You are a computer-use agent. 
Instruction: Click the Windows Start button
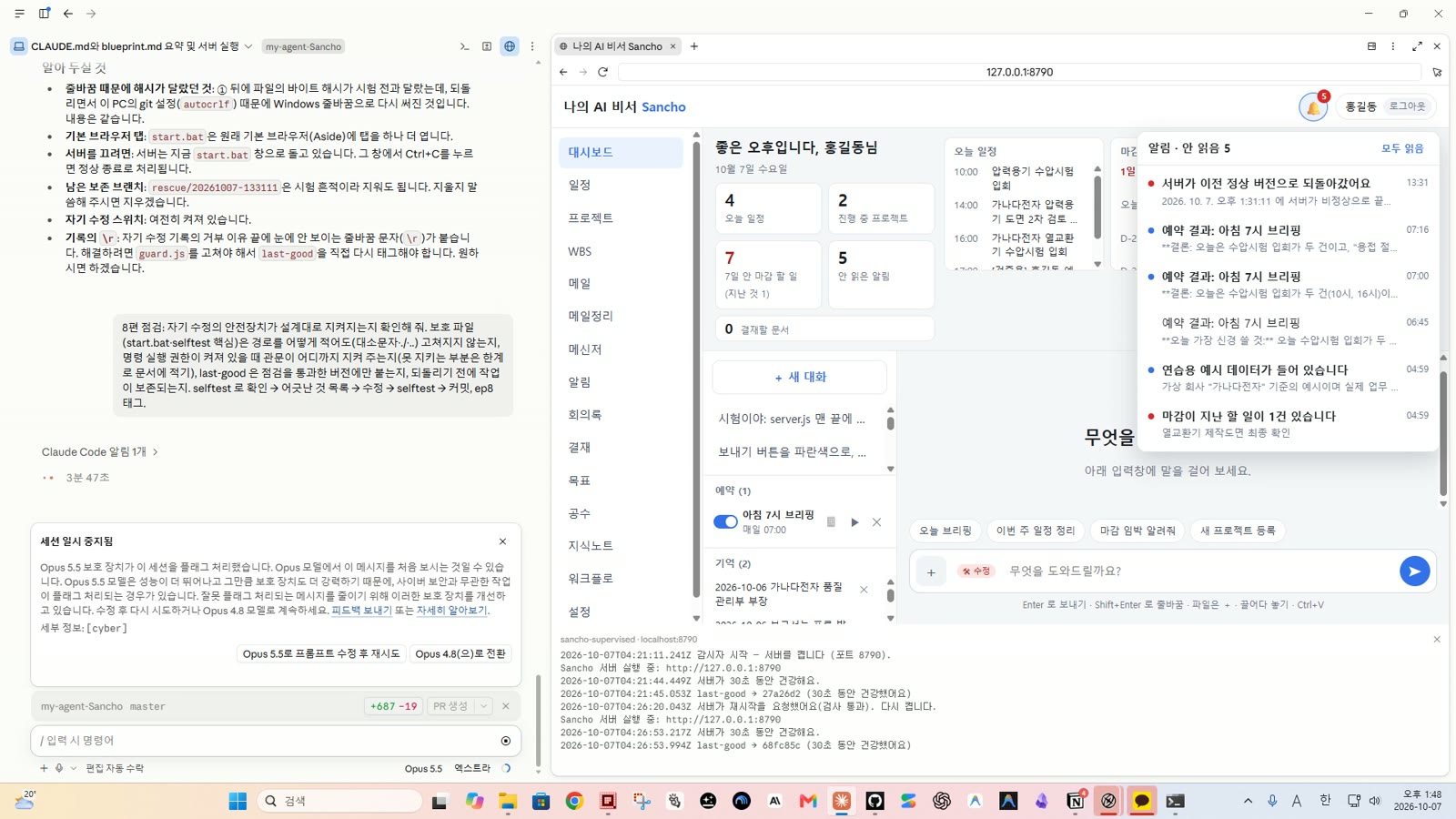(x=238, y=801)
